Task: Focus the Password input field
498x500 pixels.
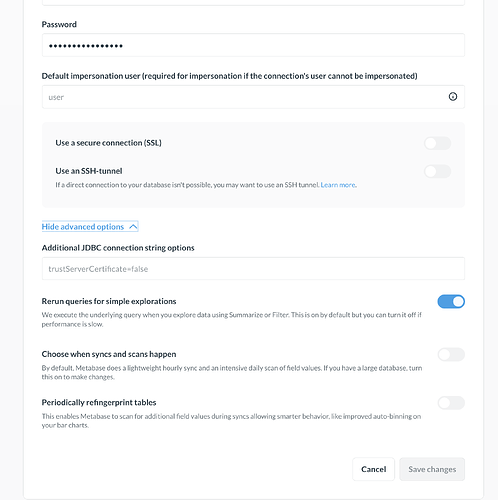Action: 253,45
